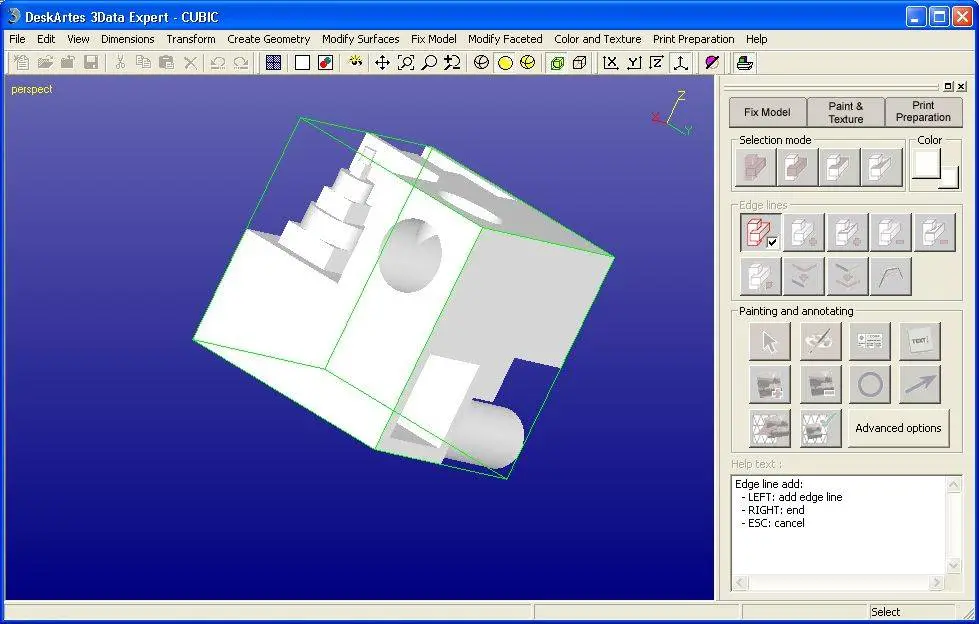Click Help text vertical scrollbar down arrow
The height and width of the screenshot is (624, 979).
[x=953, y=566]
